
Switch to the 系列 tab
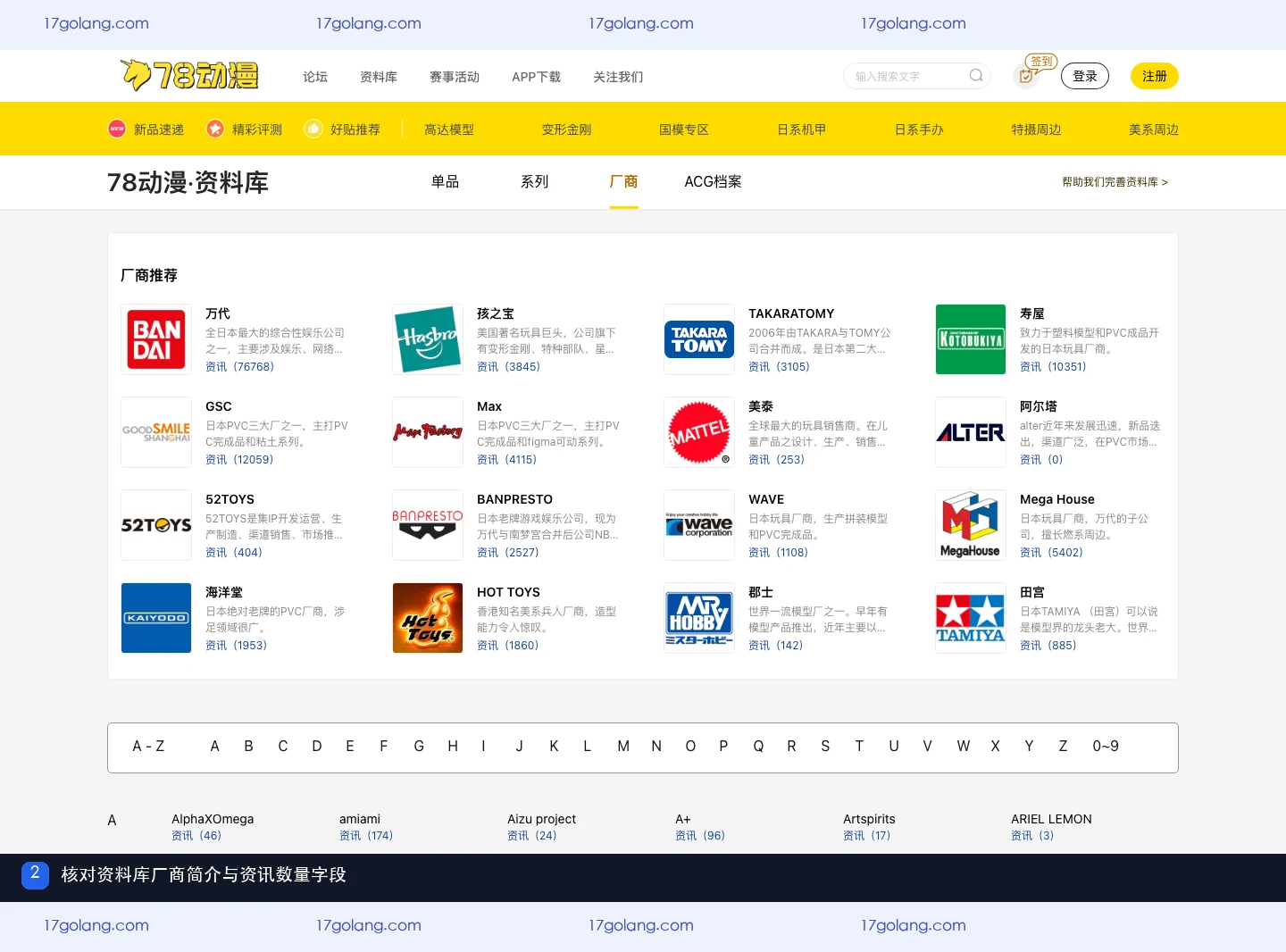(534, 182)
